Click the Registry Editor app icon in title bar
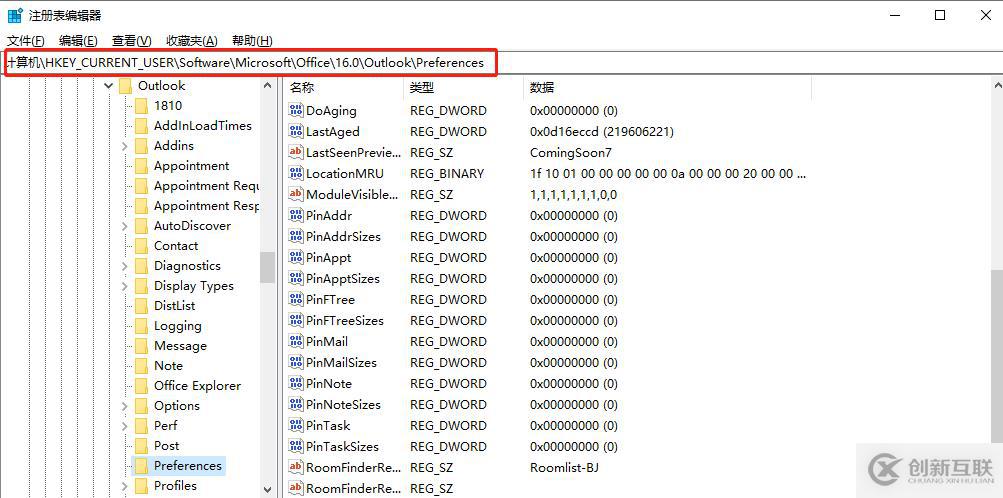This screenshot has width=1003, height=498. coord(15,15)
